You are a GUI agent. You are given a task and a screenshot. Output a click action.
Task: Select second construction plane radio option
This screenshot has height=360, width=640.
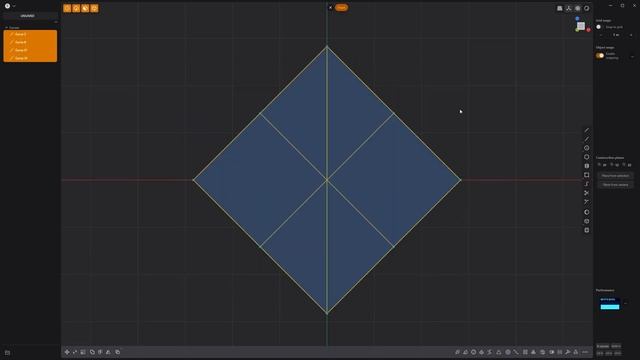tap(612, 165)
